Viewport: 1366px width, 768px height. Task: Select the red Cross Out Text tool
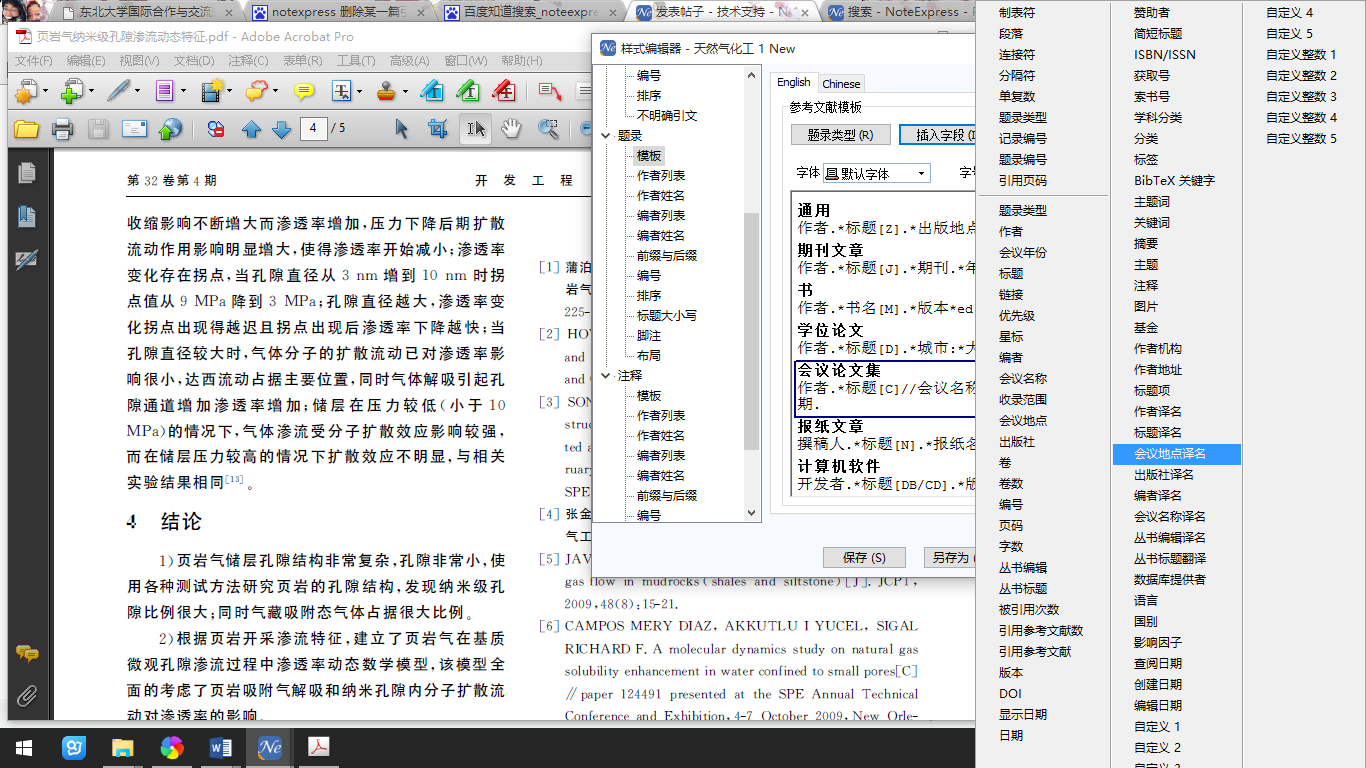point(505,91)
